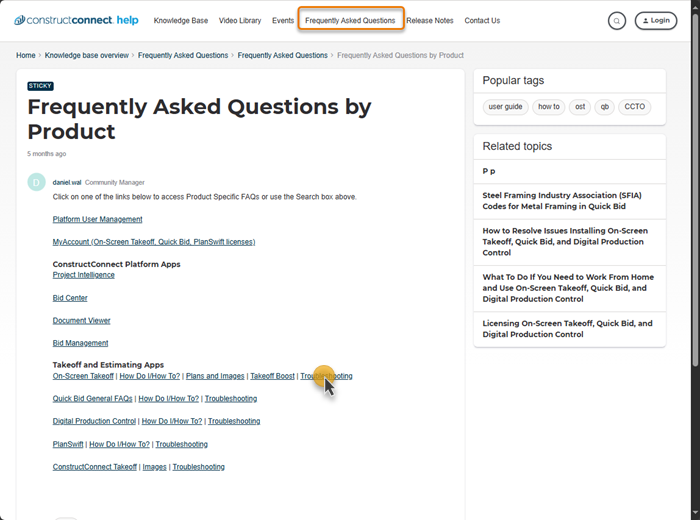Open Troubleshooting in ConstructConnect Takeoff row

(199, 467)
